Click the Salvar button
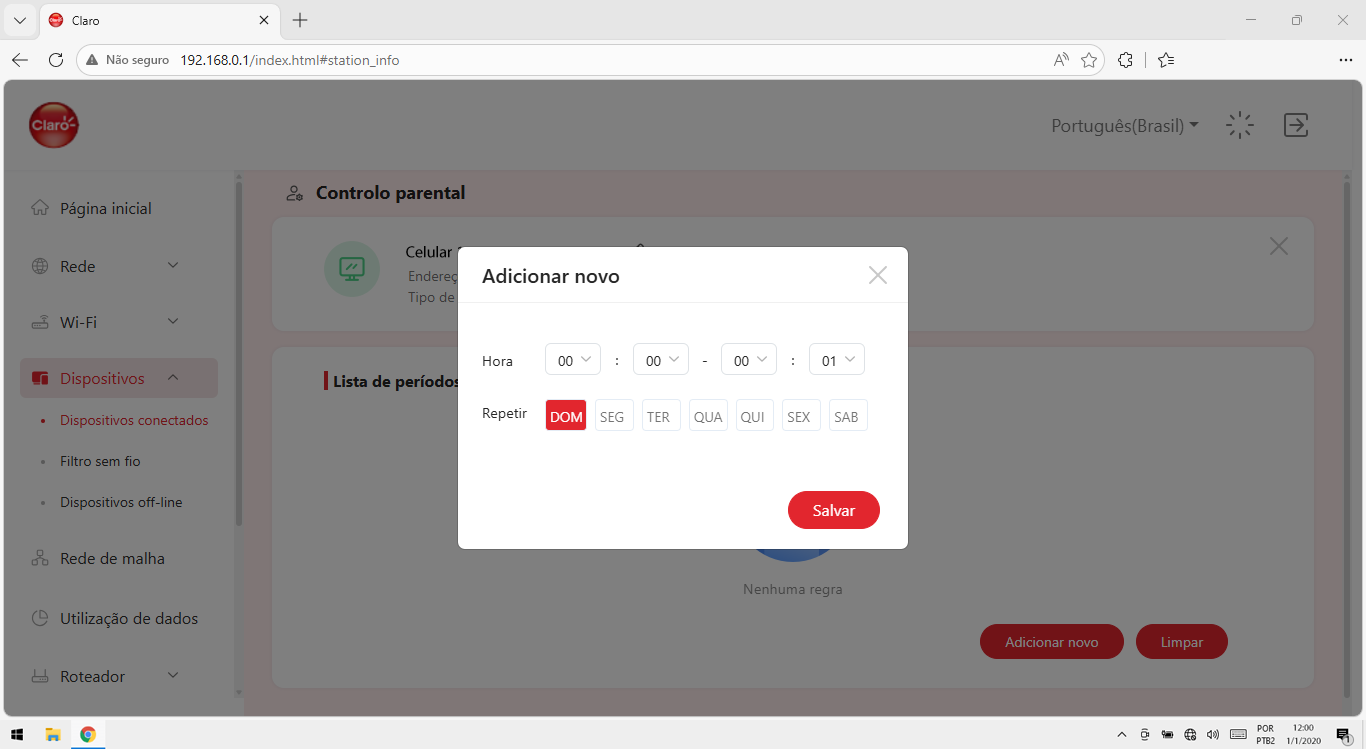This screenshot has height=749, width=1366. coord(834,510)
